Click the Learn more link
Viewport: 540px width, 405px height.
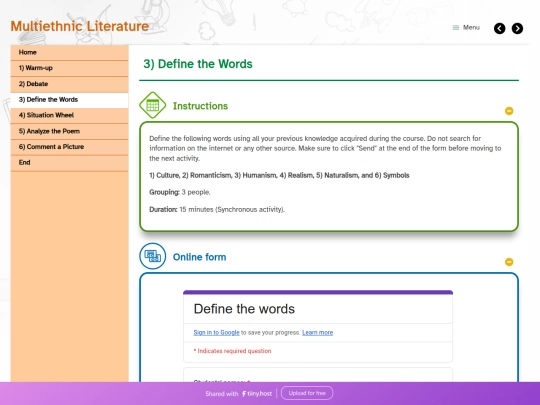click(x=318, y=333)
